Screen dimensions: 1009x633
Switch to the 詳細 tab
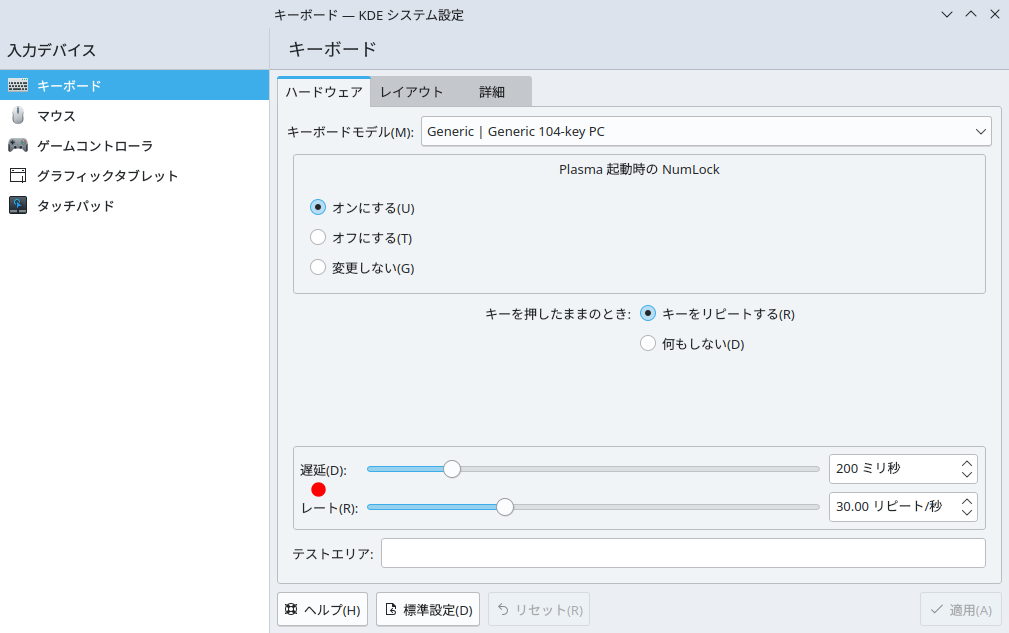pos(491,92)
